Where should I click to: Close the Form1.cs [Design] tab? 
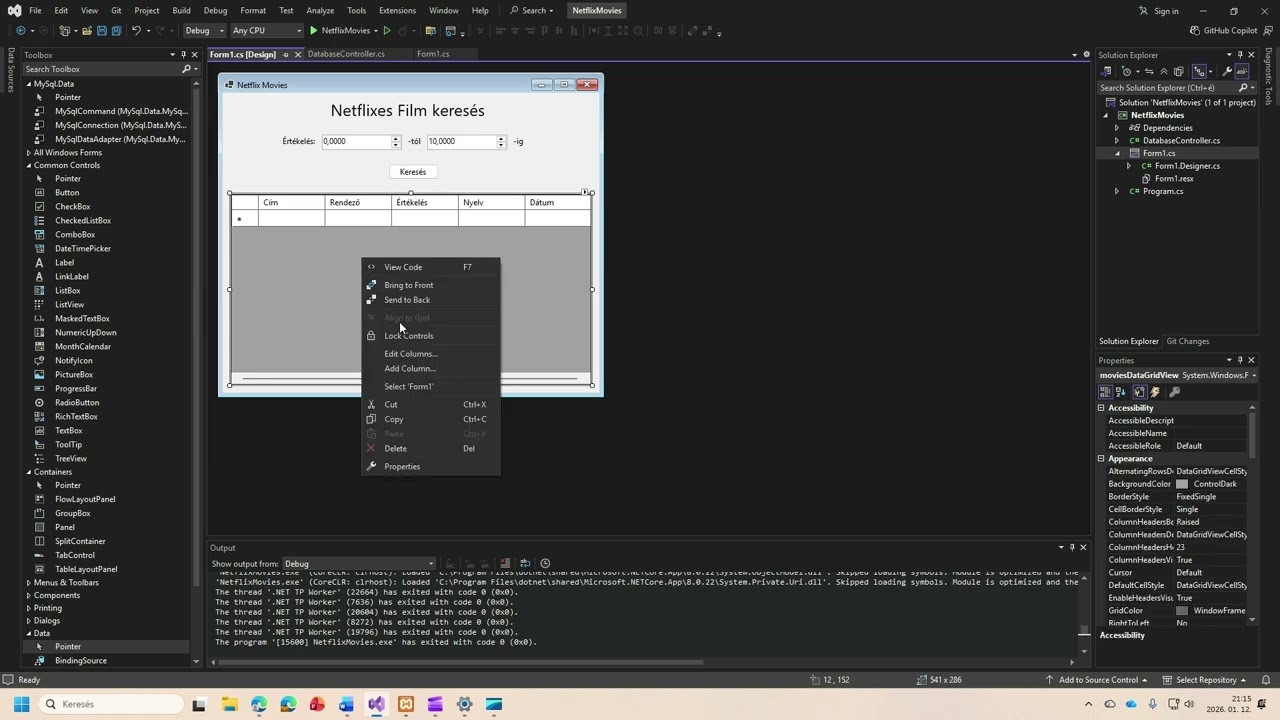click(x=297, y=54)
